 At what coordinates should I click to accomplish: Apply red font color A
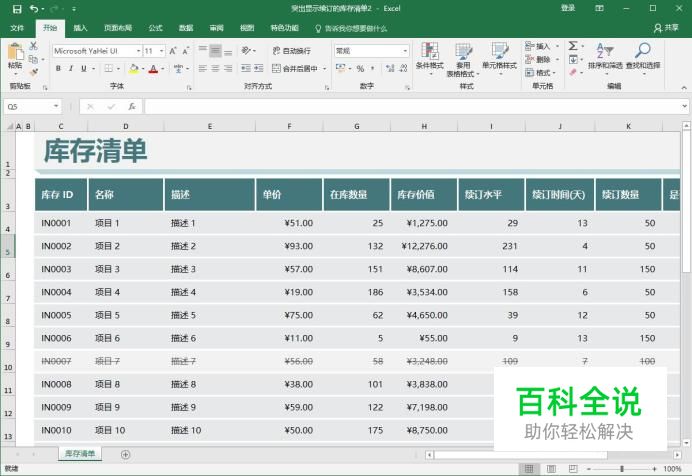point(153,68)
